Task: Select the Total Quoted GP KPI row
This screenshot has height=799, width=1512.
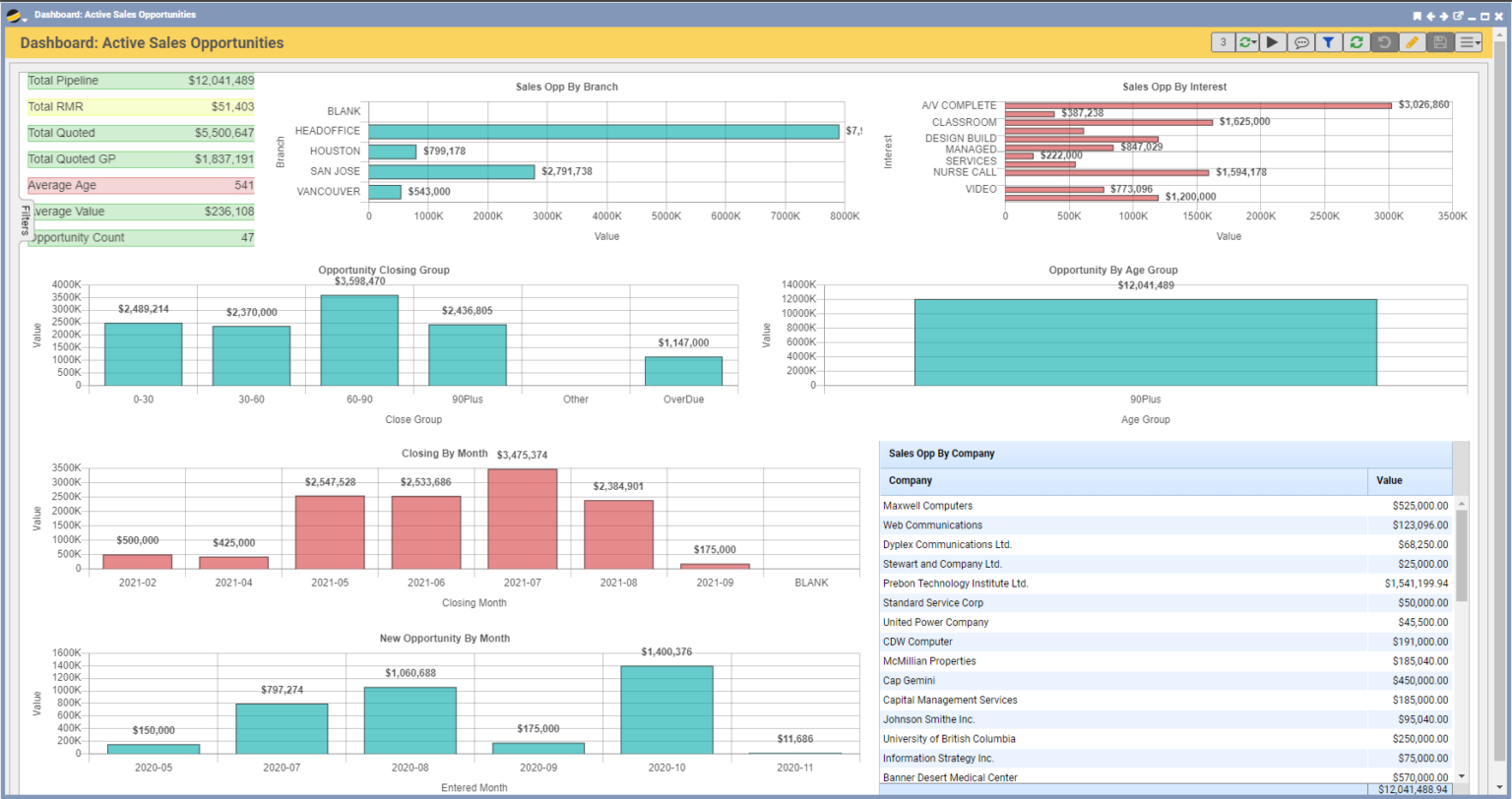Action: point(141,158)
